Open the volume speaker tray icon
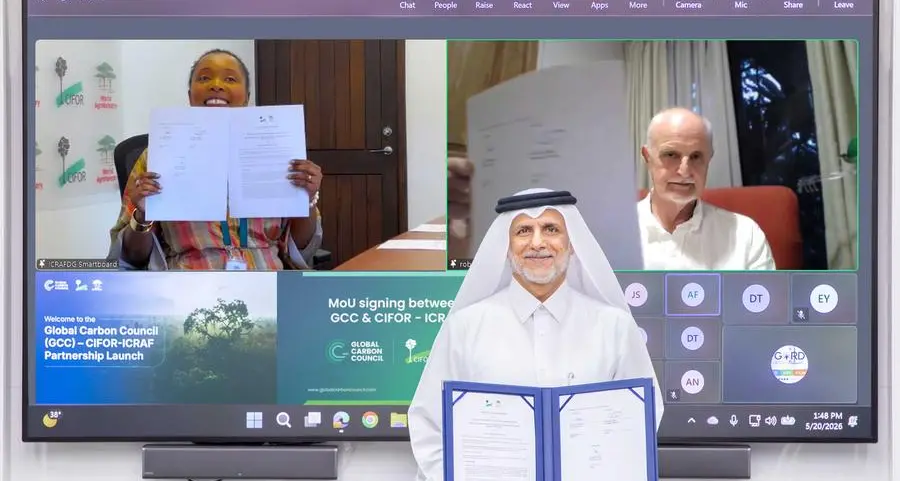 pyautogui.click(x=770, y=421)
